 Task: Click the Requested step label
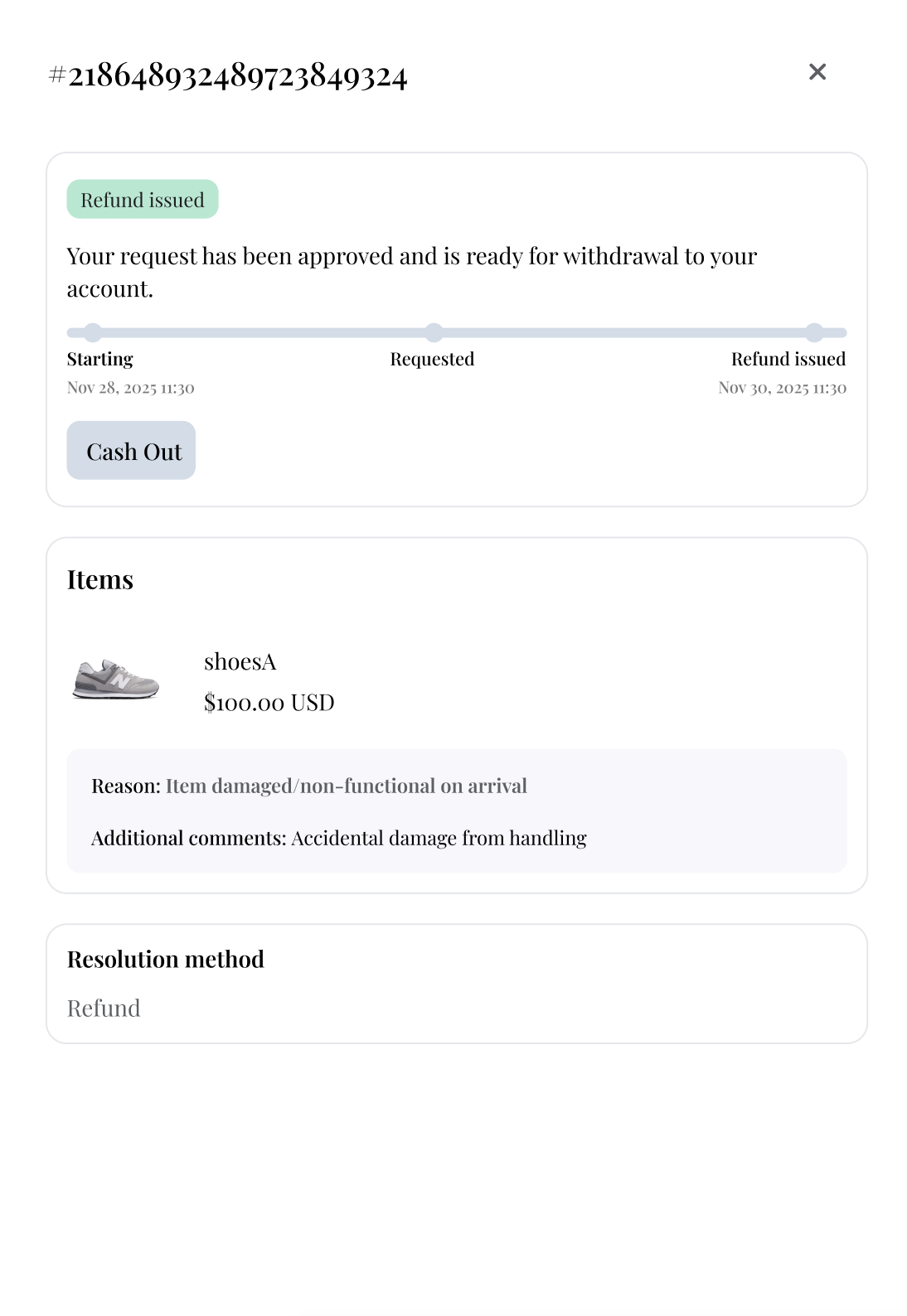[432, 359]
